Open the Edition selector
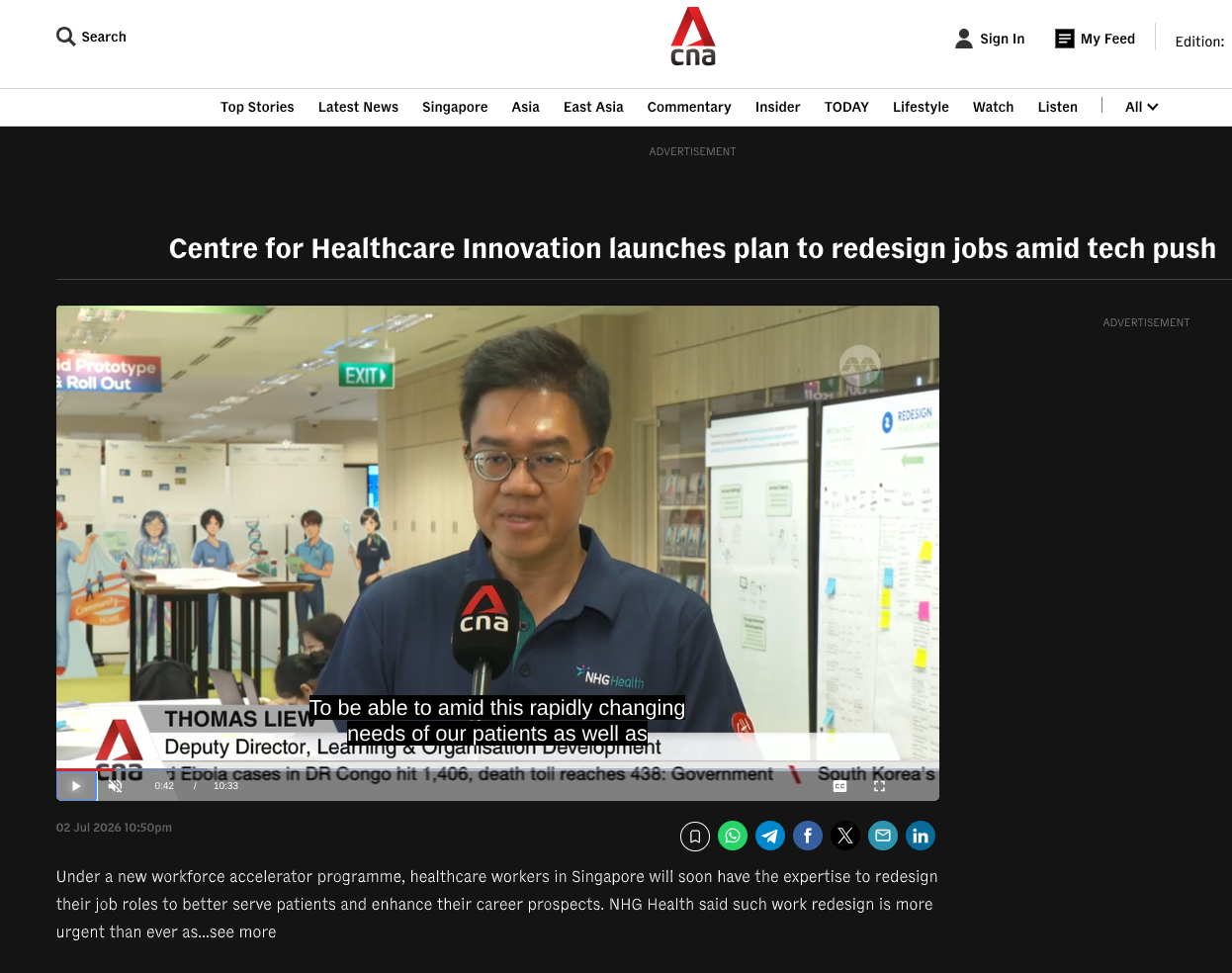 pyautogui.click(x=1199, y=42)
